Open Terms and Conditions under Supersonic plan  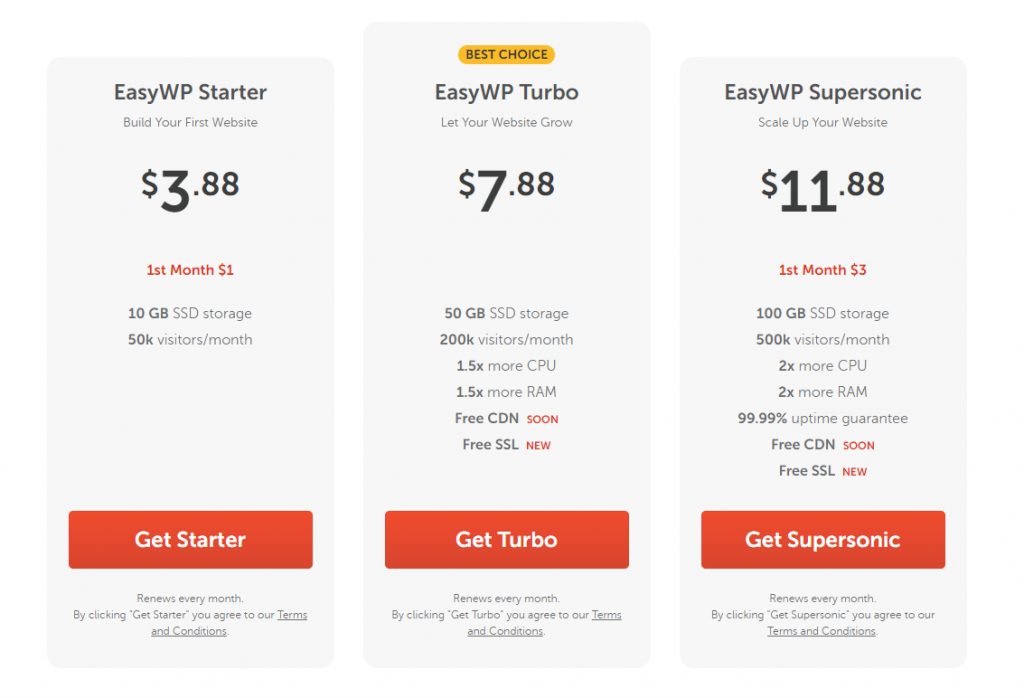[x=821, y=631]
